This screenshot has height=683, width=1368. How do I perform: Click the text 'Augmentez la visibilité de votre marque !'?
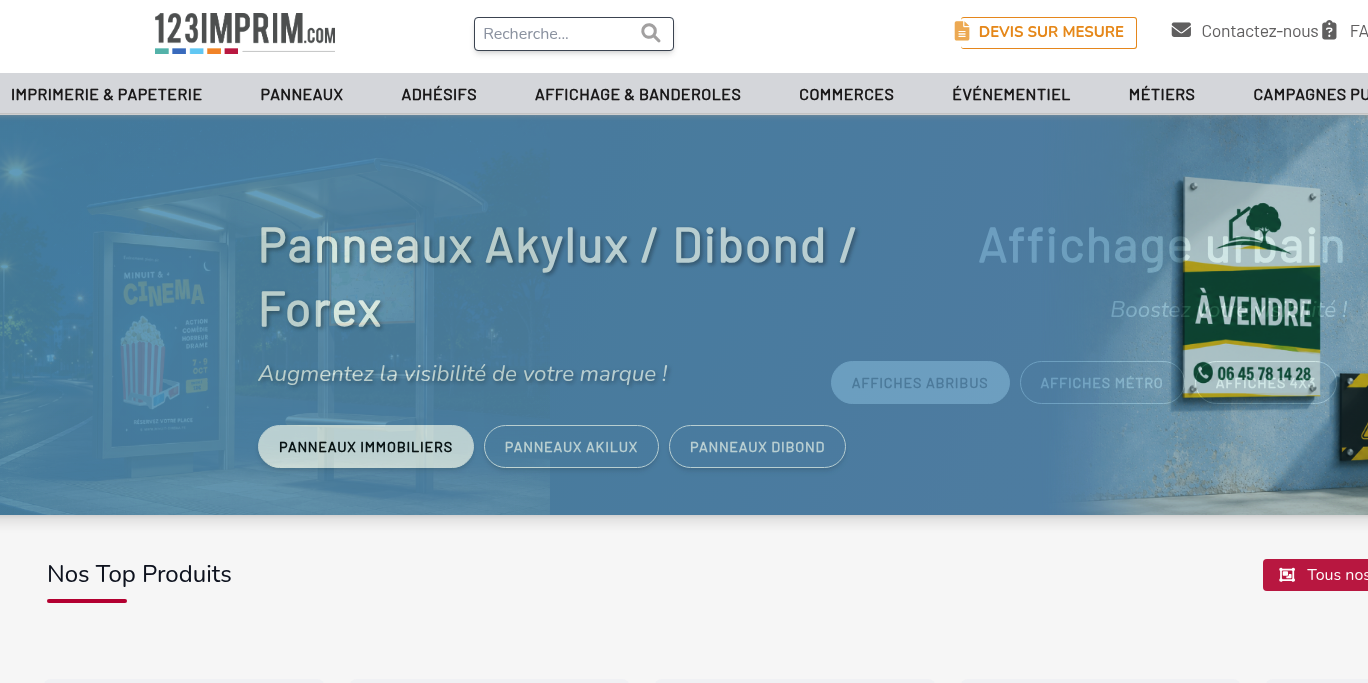click(x=463, y=374)
